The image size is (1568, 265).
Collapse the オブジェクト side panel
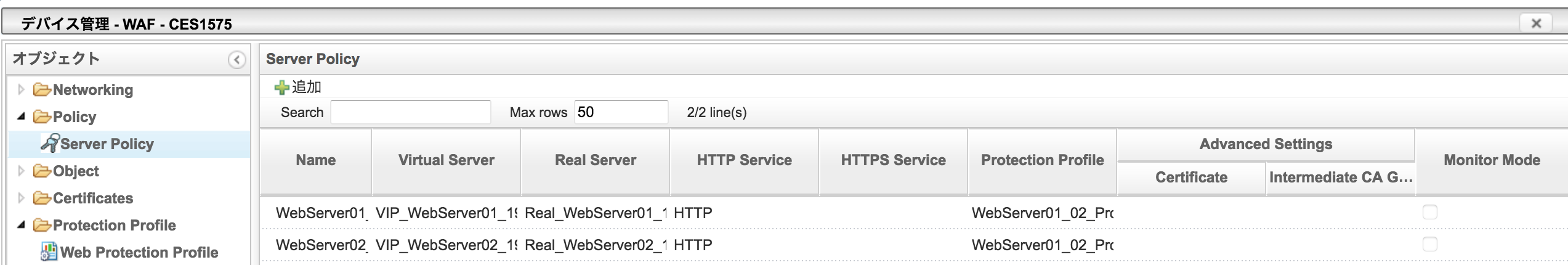click(236, 60)
